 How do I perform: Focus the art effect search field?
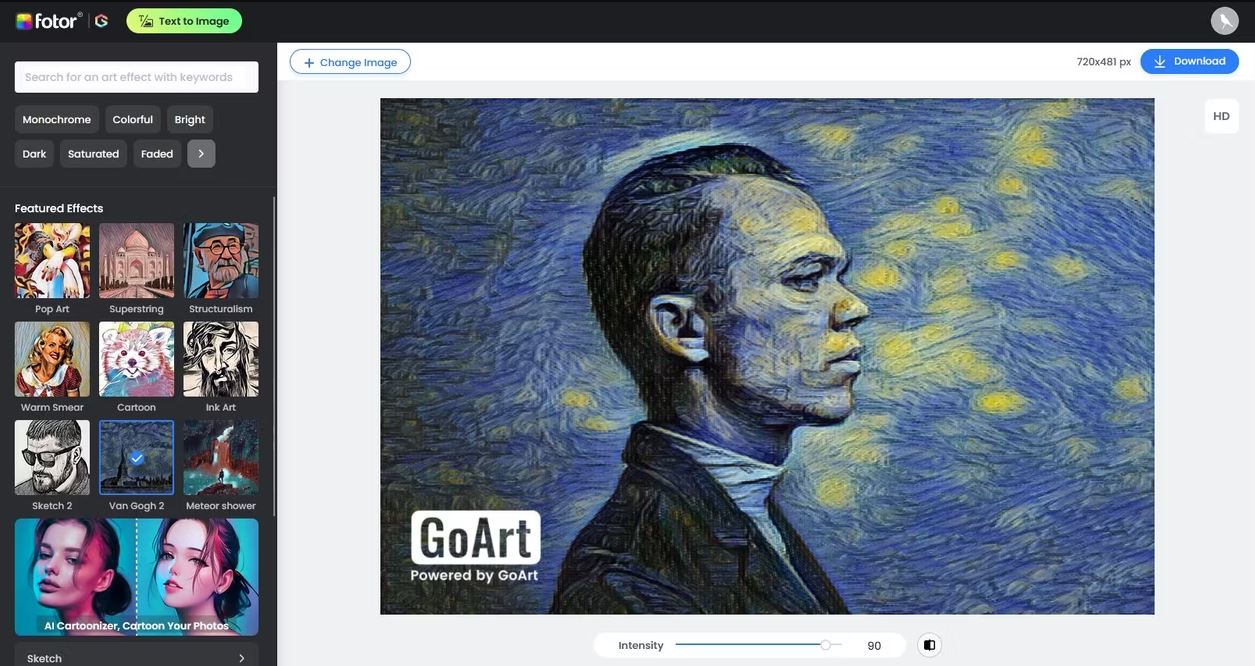coord(137,77)
